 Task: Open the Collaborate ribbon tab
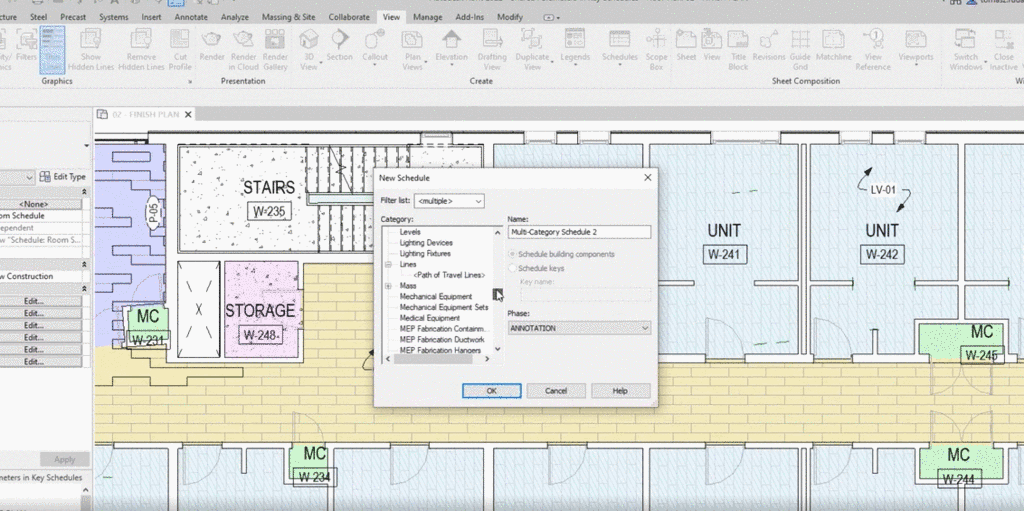349,17
